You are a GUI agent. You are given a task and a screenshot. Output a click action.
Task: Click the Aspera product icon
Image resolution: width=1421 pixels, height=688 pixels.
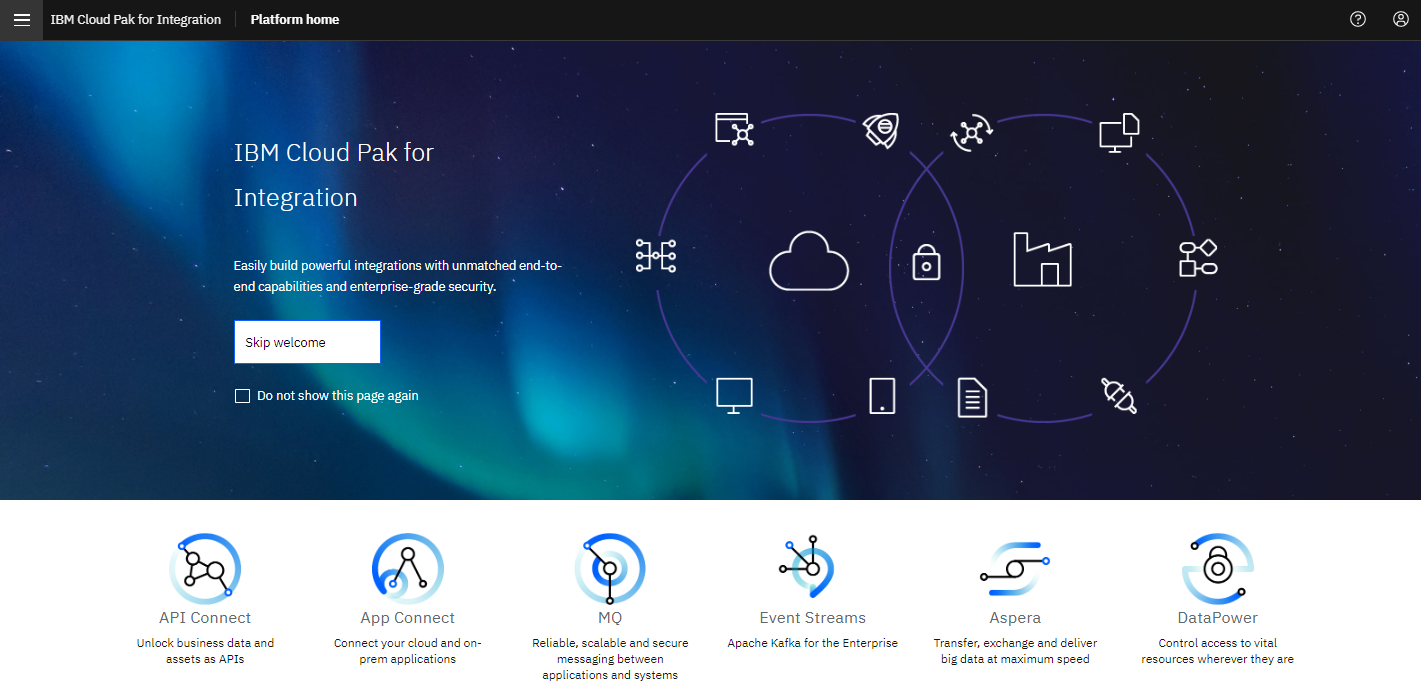[1015, 570]
